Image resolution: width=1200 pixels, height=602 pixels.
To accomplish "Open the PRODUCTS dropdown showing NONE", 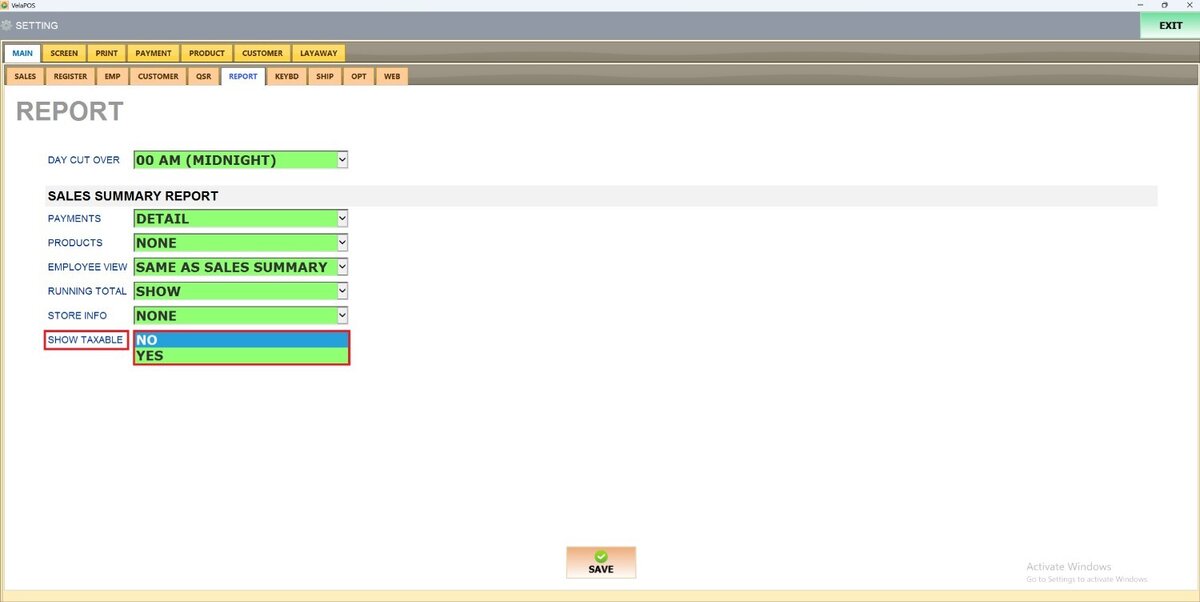I will pyautogui.click(x=241, y=242).
